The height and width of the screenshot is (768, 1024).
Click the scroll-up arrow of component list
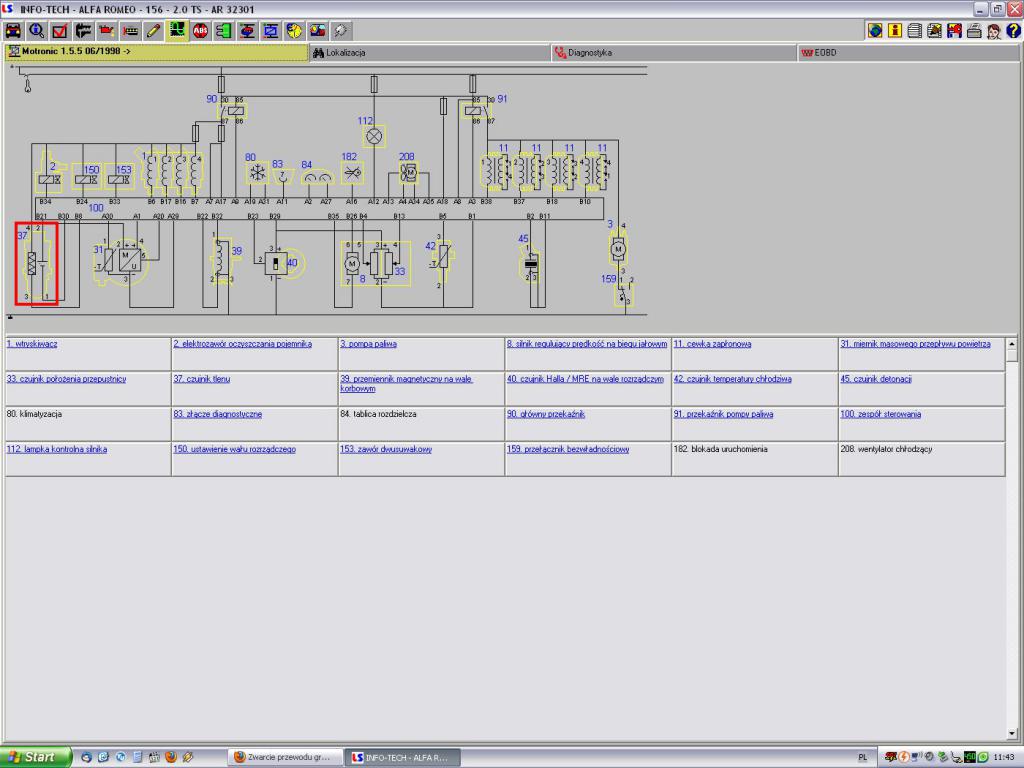point(1011,343)
